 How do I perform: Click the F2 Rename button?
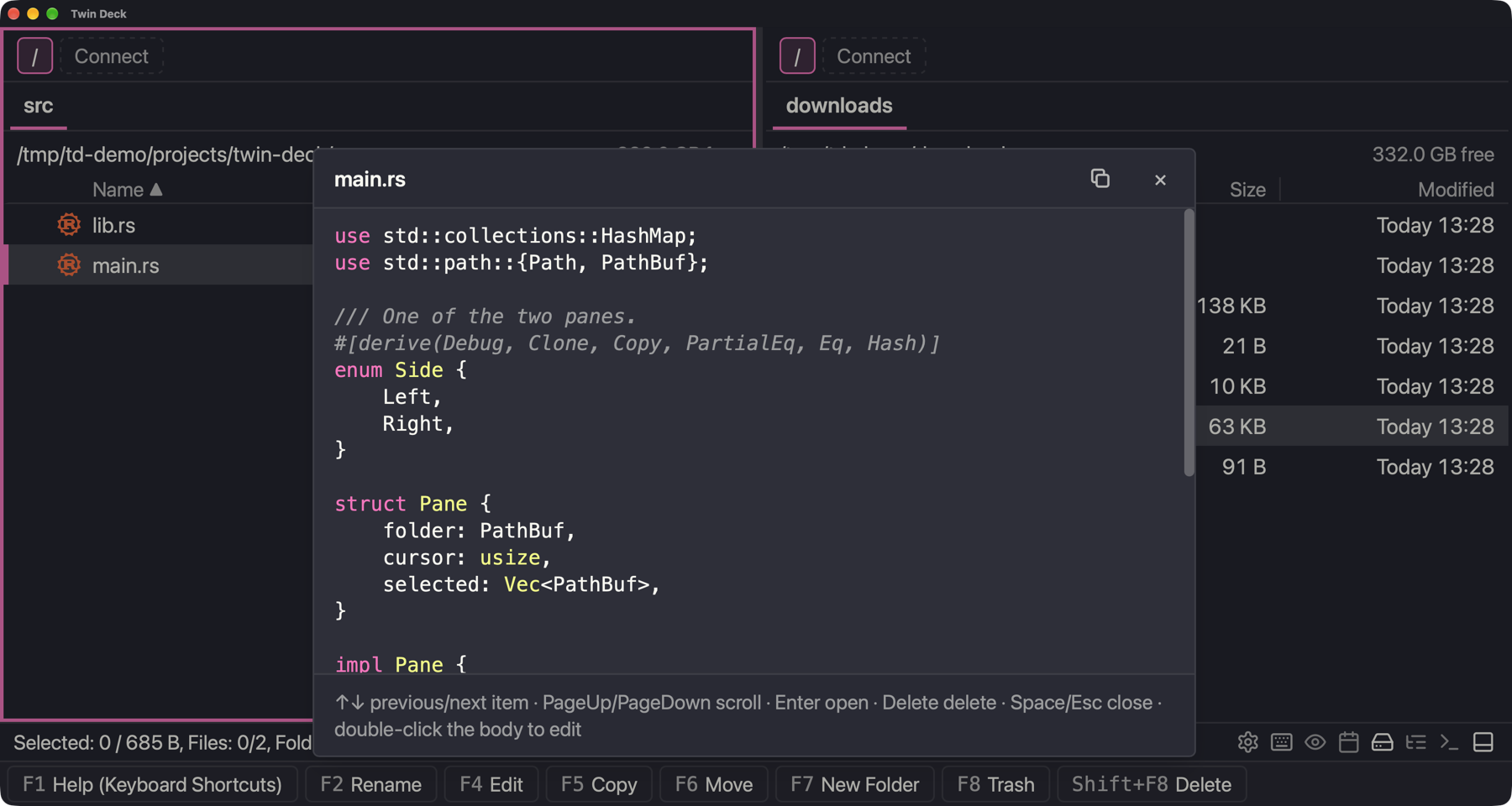tap(370, 784)
